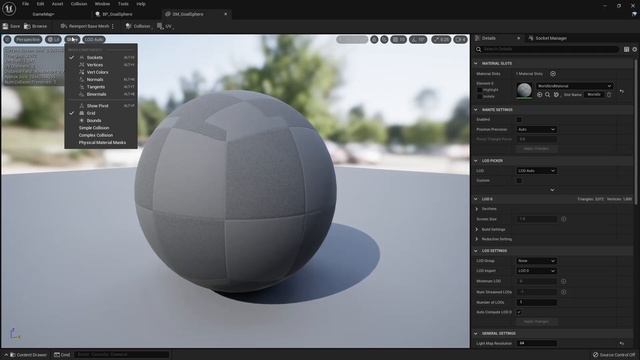Toggle Sockets in Show menu
This screenshot has height=360, width=640.
click(101, 58)
